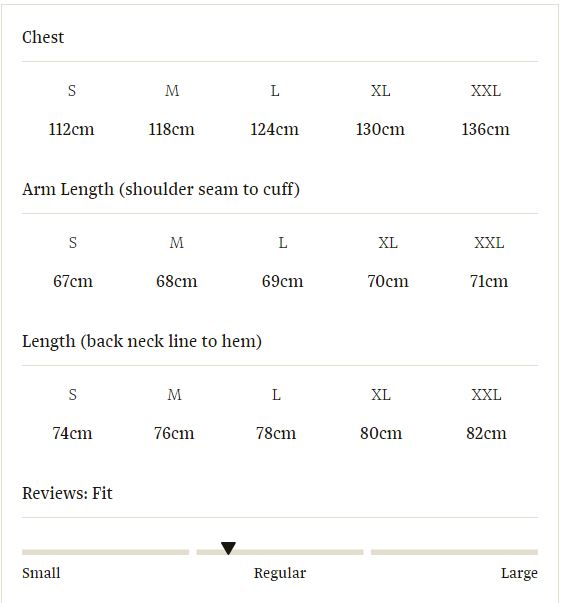
Task: Select the Large fit slider segment
Action: [x=454, y=552]
